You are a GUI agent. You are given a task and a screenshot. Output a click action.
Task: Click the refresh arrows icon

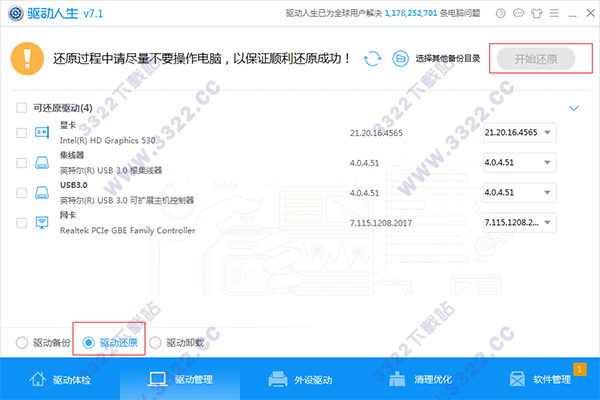coord(372,59)
